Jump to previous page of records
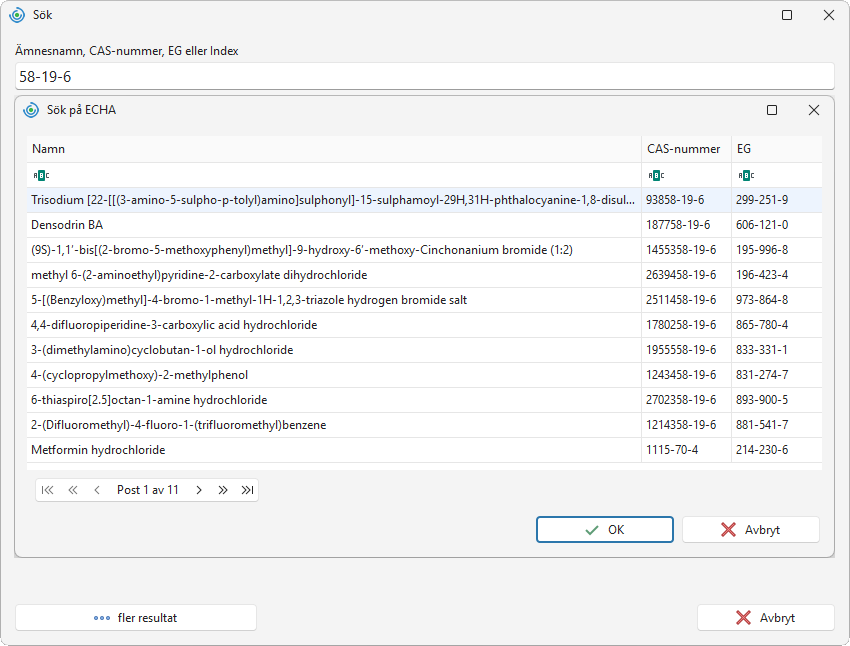 click(x=73, y=490)
